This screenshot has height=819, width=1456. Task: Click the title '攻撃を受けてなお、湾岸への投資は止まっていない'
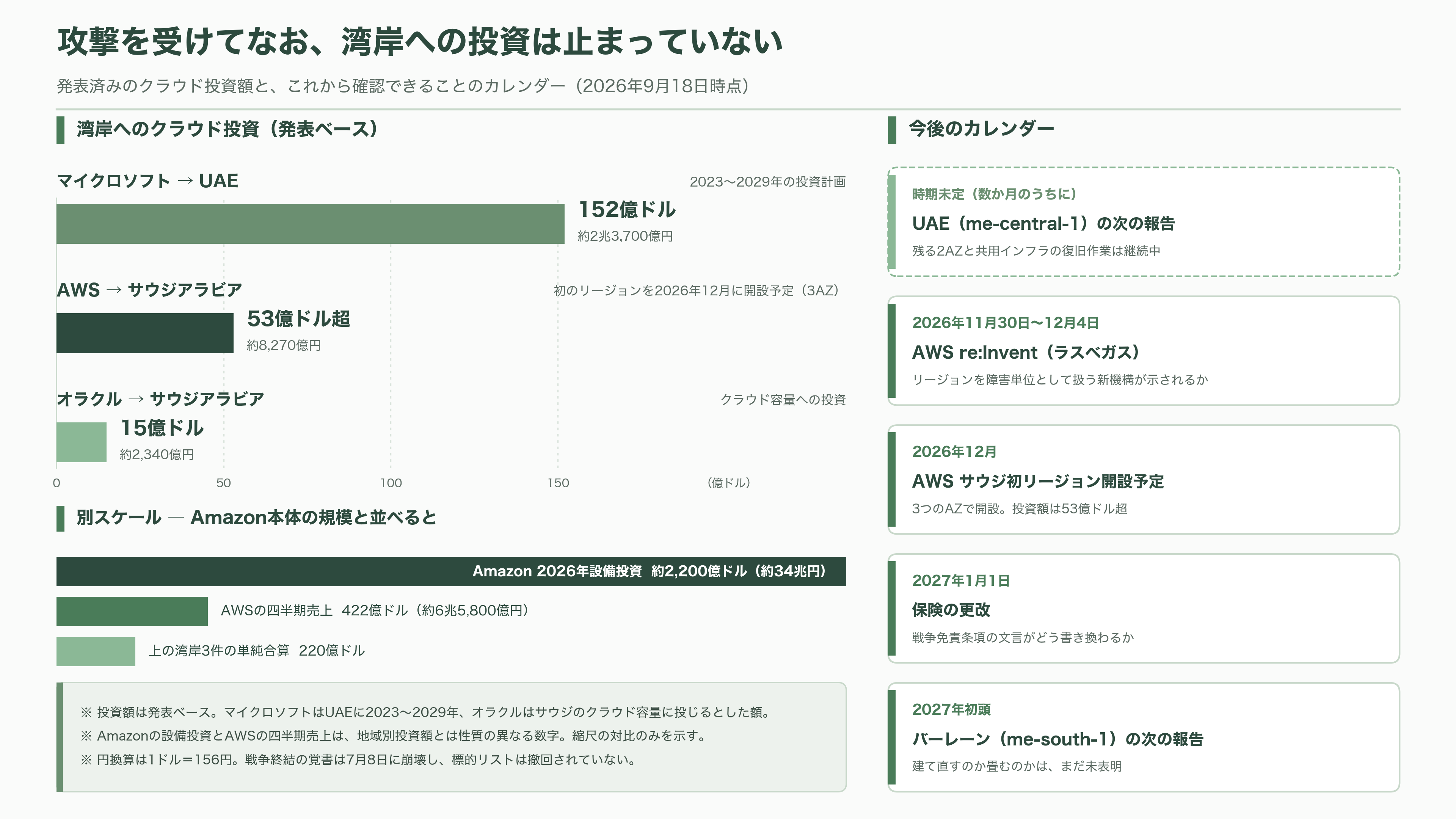pyautogui.click(x=419, y=42)
